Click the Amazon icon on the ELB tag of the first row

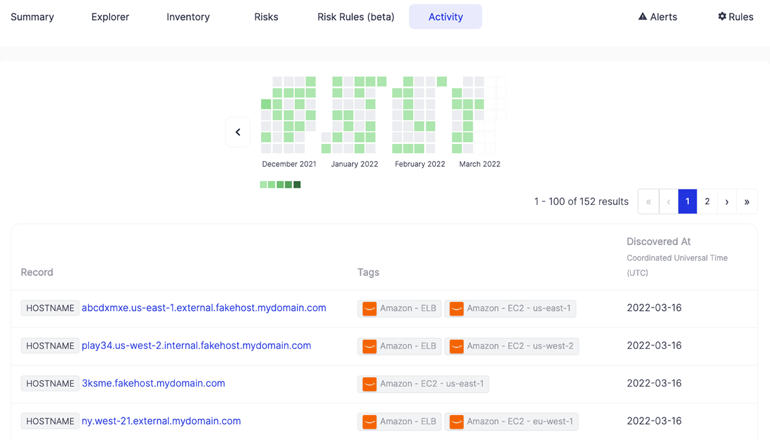pyautogui.click(x=369, y=308)
